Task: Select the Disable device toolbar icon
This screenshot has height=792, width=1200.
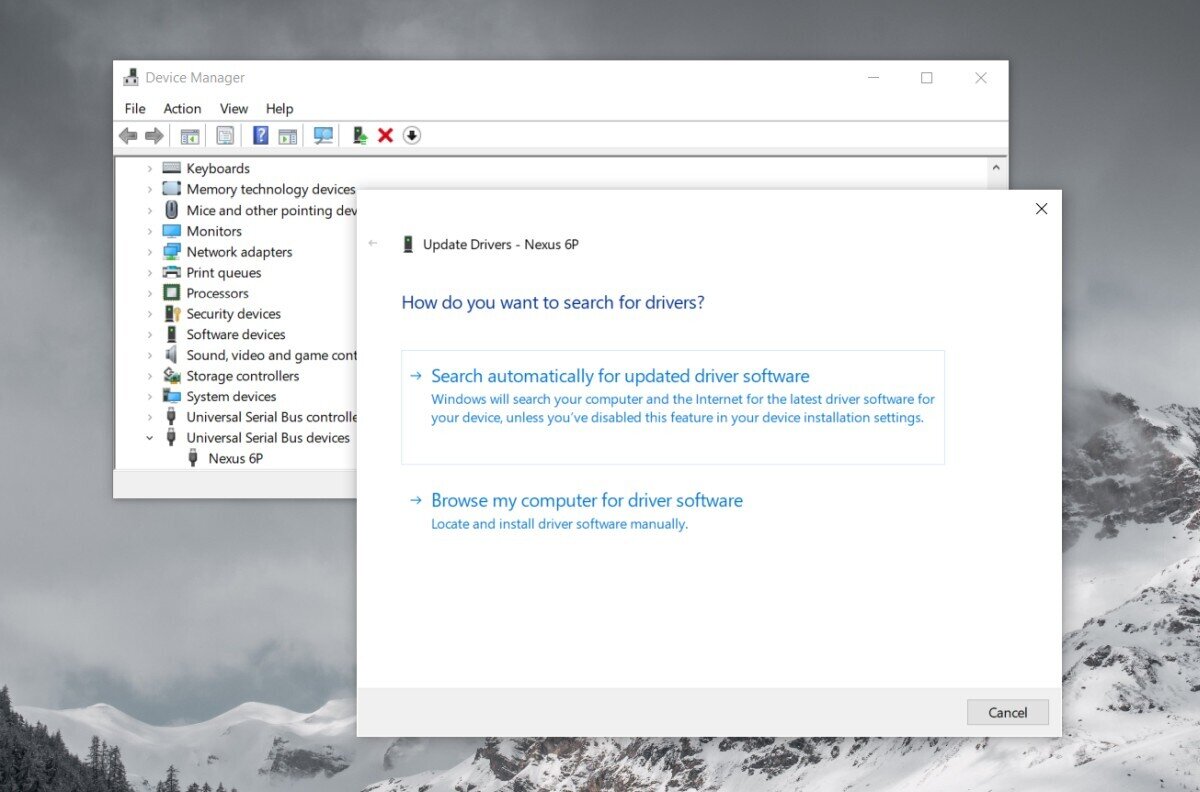Action: 411,135
